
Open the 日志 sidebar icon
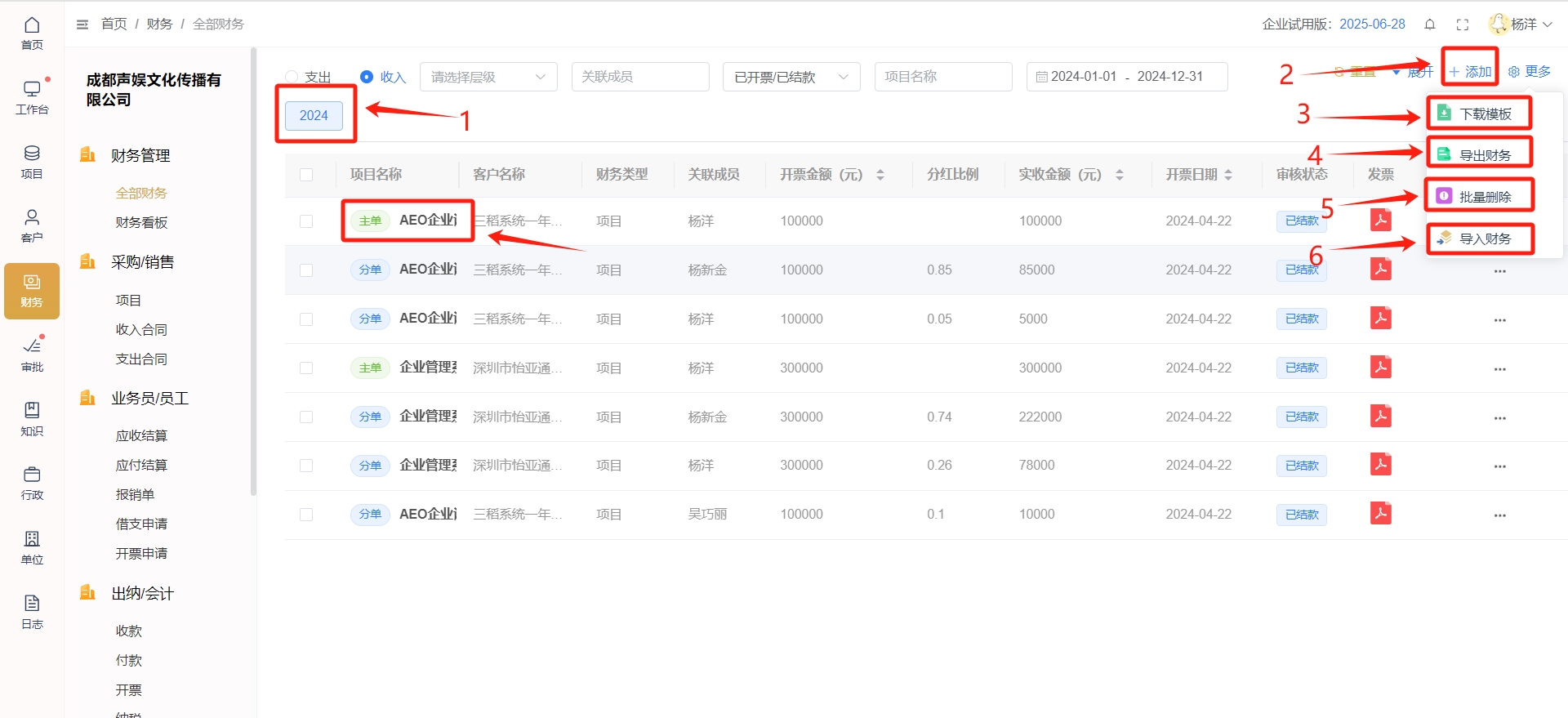[x=32, y=613]
